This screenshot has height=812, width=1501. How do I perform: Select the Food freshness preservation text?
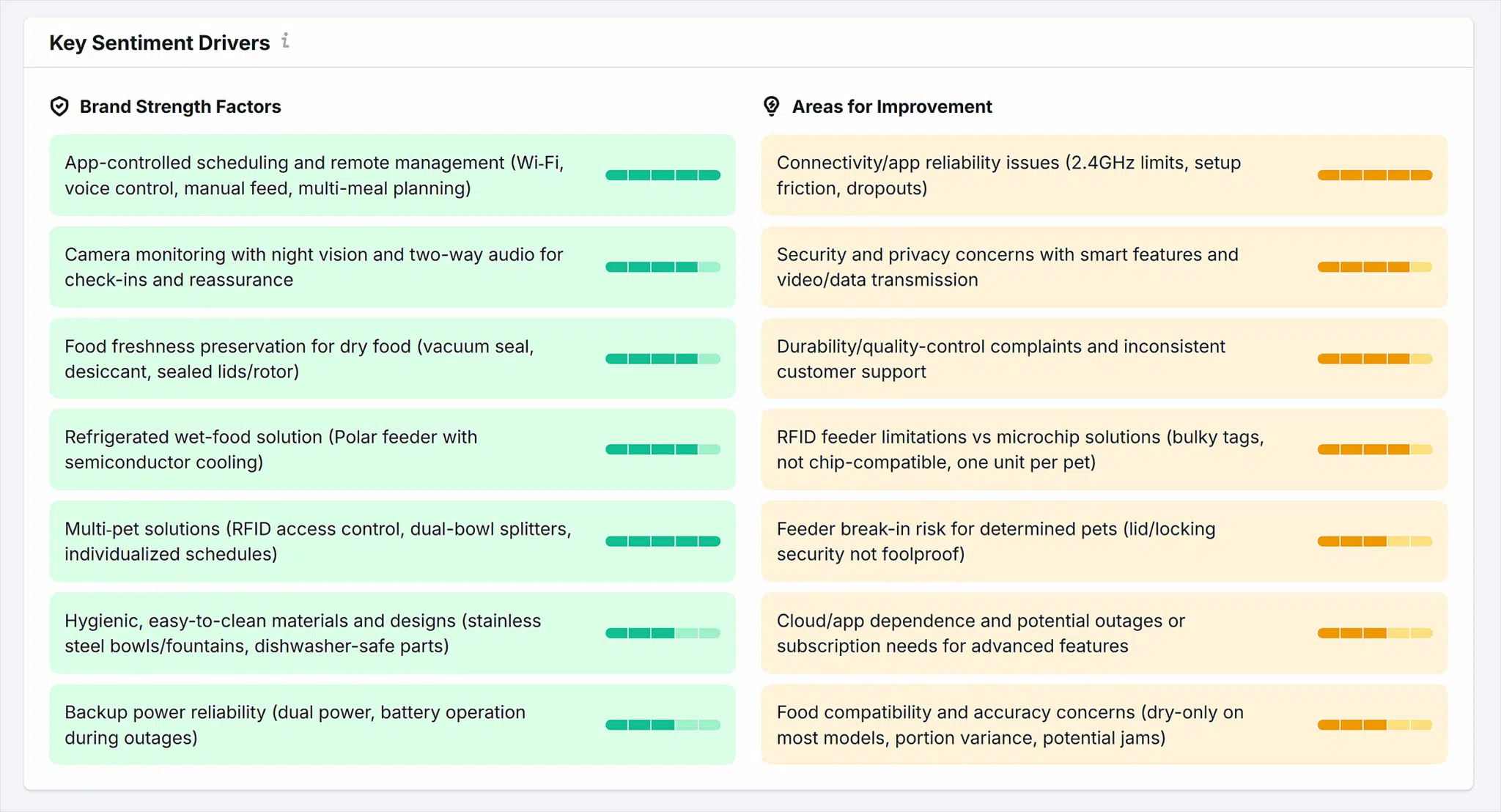[x=299, y=358]
